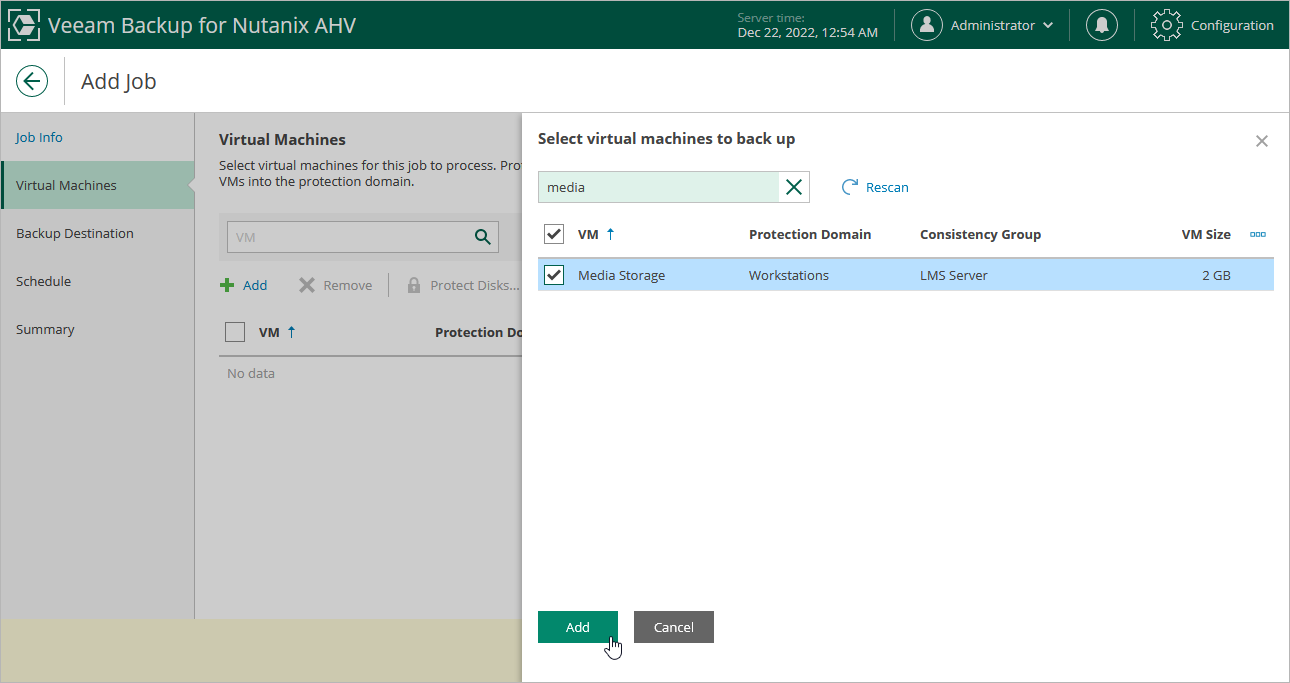
Task: Expand the Administrator account dropdown
Action: tap(1048, 25)
